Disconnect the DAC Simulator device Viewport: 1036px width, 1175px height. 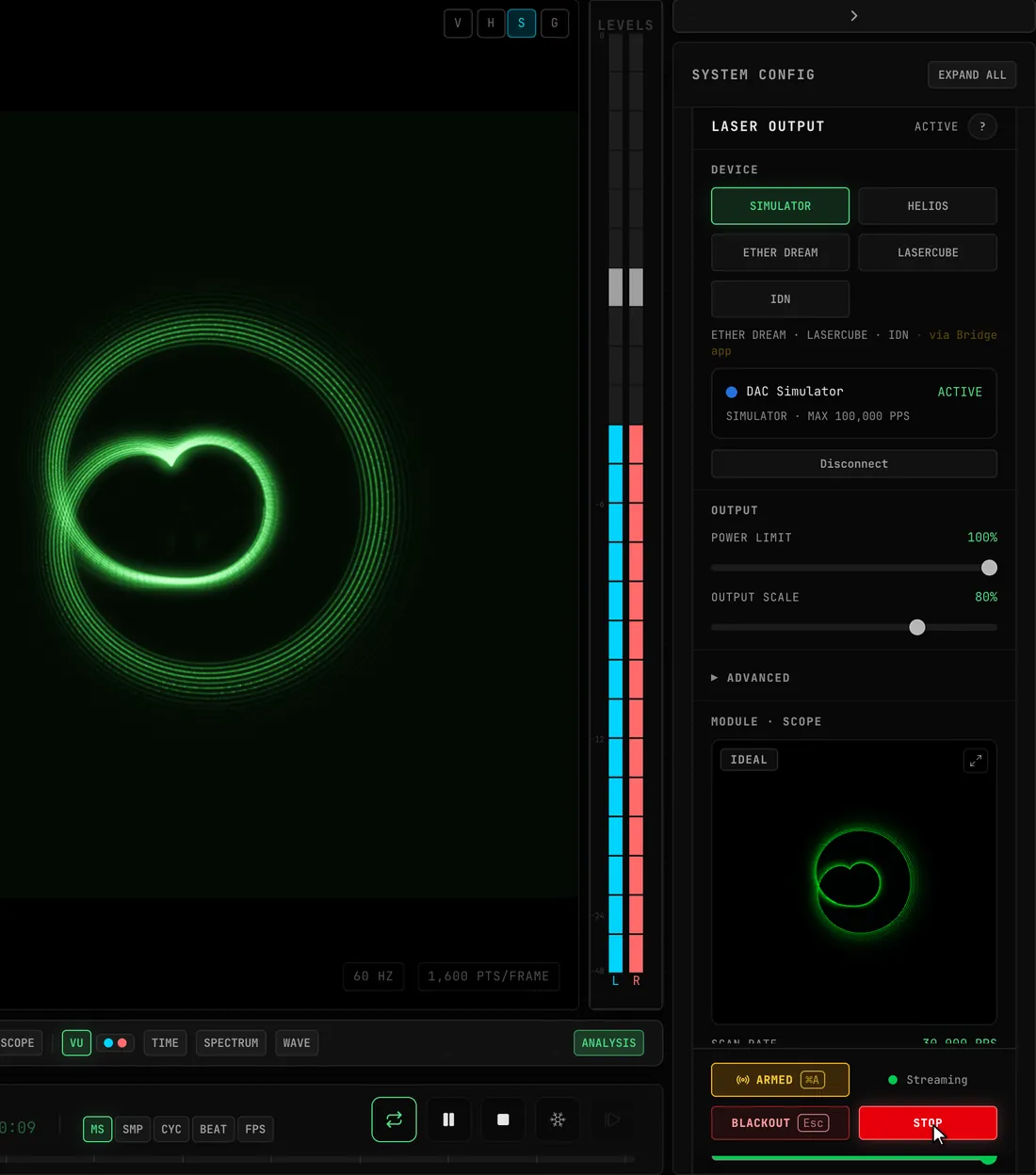(x=853, y=464)
